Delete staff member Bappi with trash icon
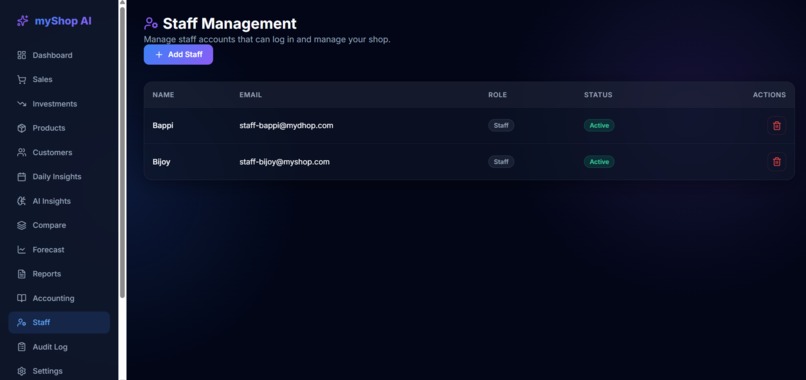 click(x=777, y=125)
